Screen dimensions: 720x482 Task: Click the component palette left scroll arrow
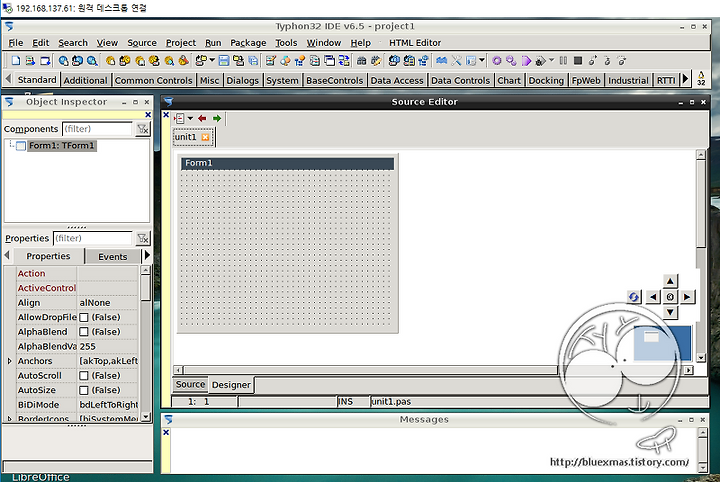tap(8, 79)
